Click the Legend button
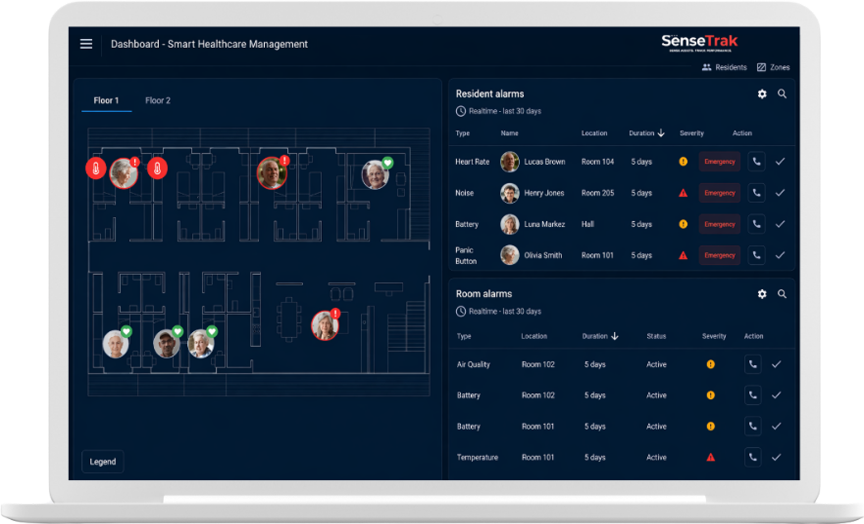 (102, 462)
